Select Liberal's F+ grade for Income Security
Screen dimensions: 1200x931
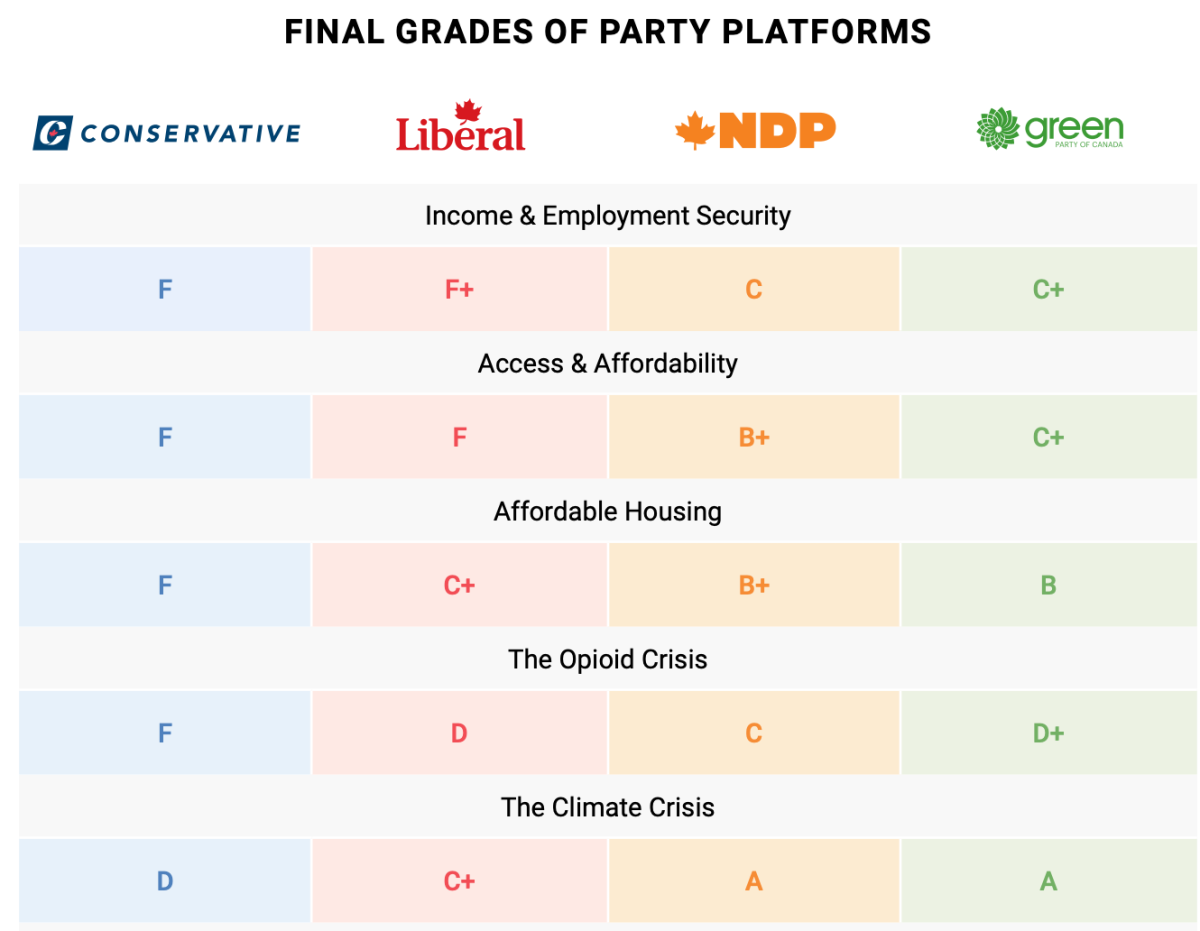tap(459, 290)
